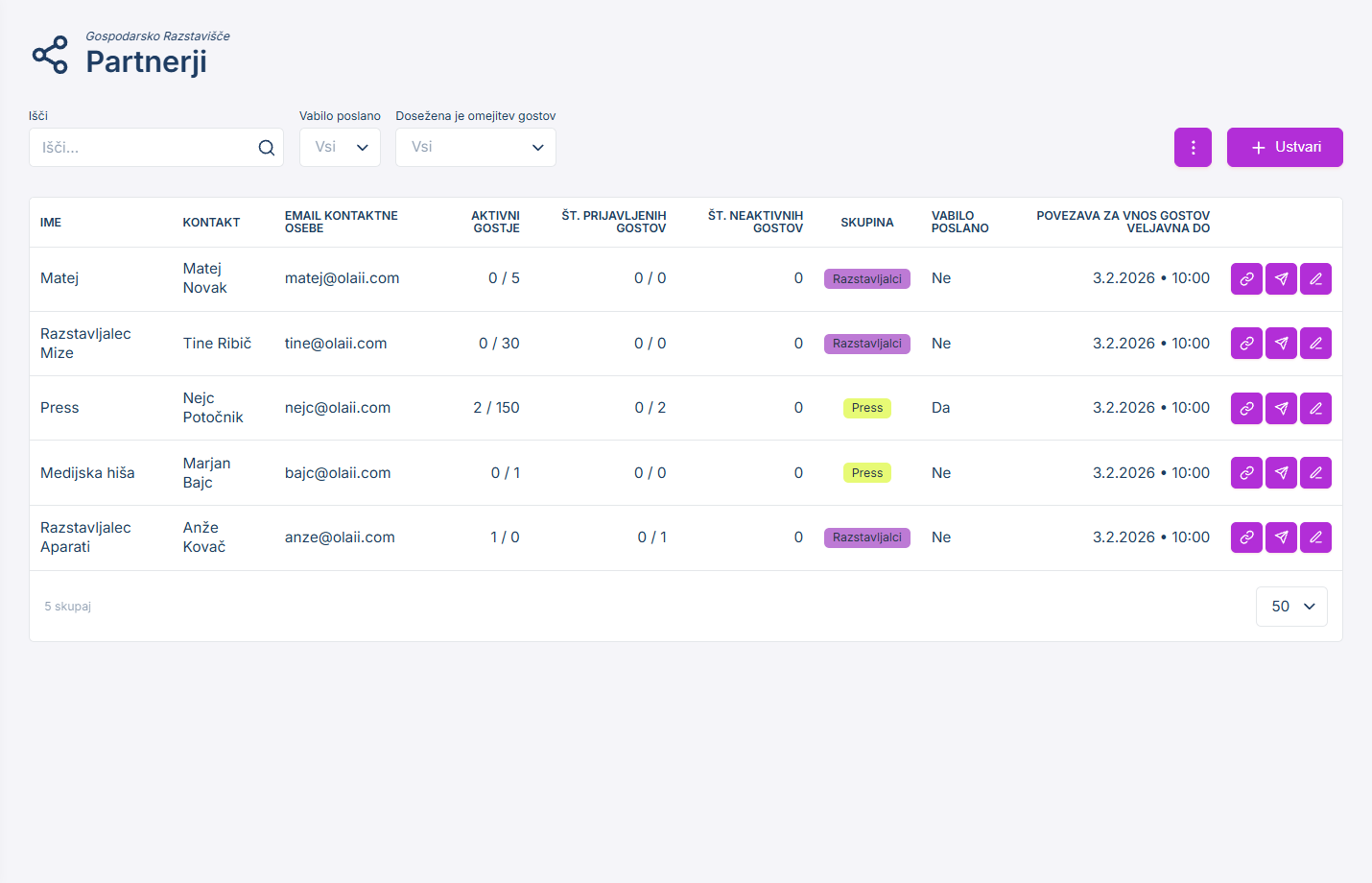1372x883 pixels.
Task: Open the nejc@olaii.com email entry
Action: tap(338, 408)
